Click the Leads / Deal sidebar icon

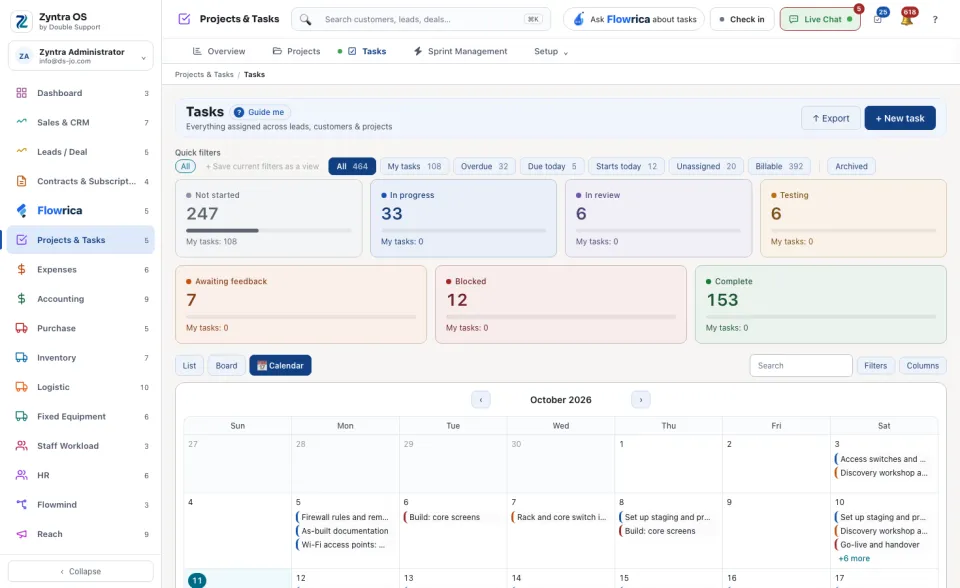[x=21, y=152]
